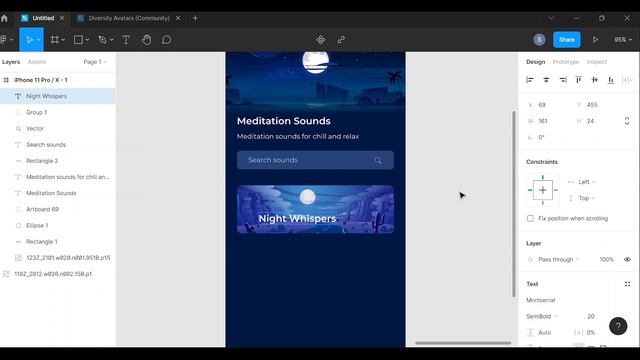
Task: Click the Night Whispers card on canvas
Action: pyautogui.click(x=316, y=209)
